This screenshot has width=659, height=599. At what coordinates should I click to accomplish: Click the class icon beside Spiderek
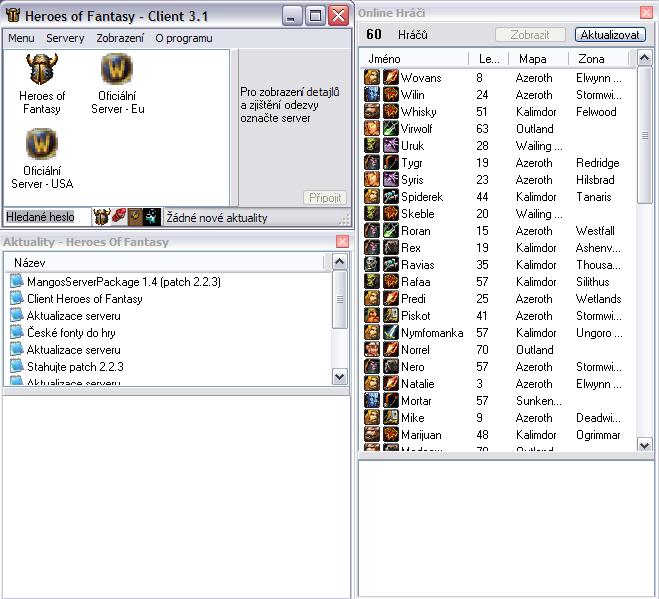(391, 196)
